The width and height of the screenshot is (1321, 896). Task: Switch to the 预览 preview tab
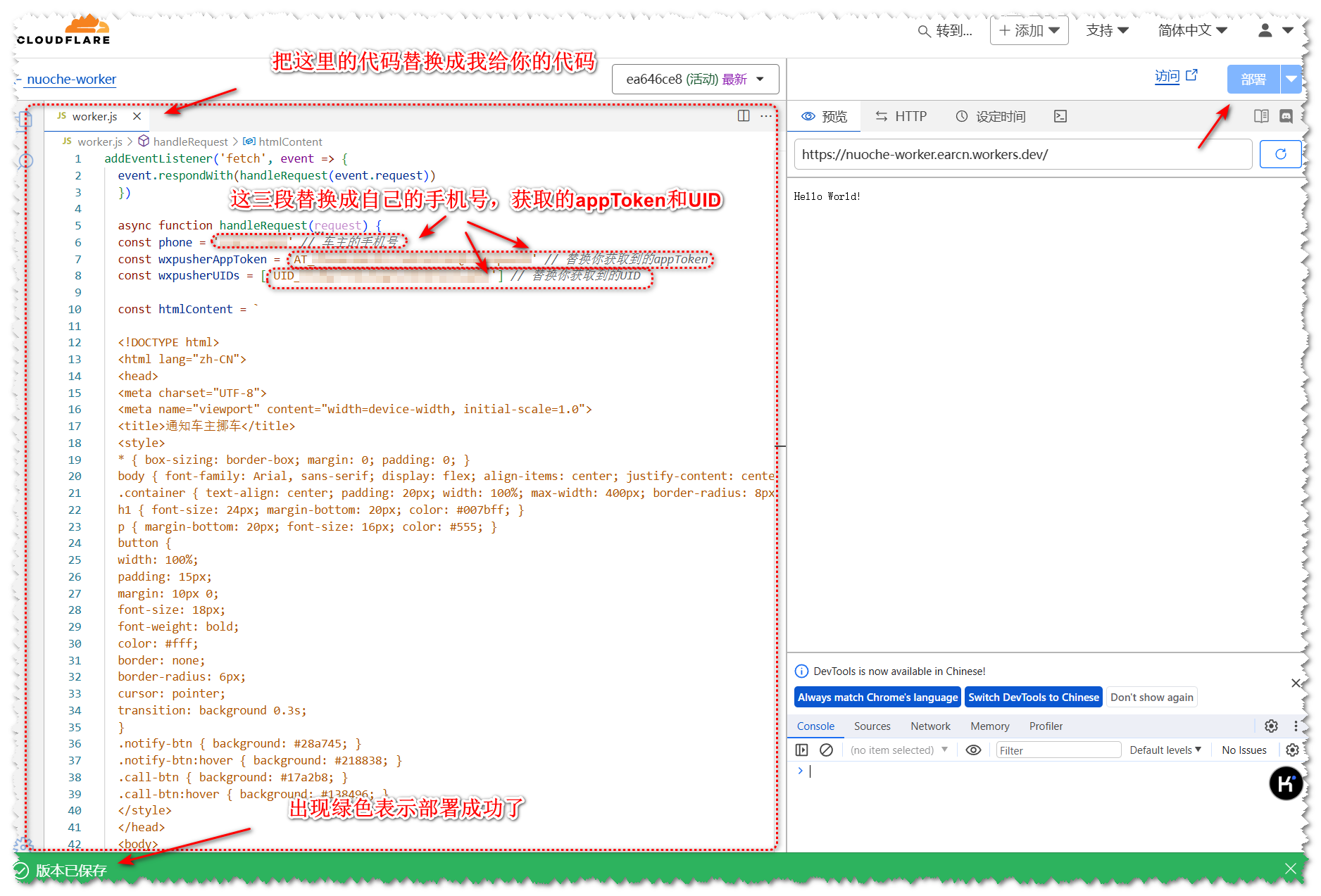pyautogui.click(x=825, y=116)
